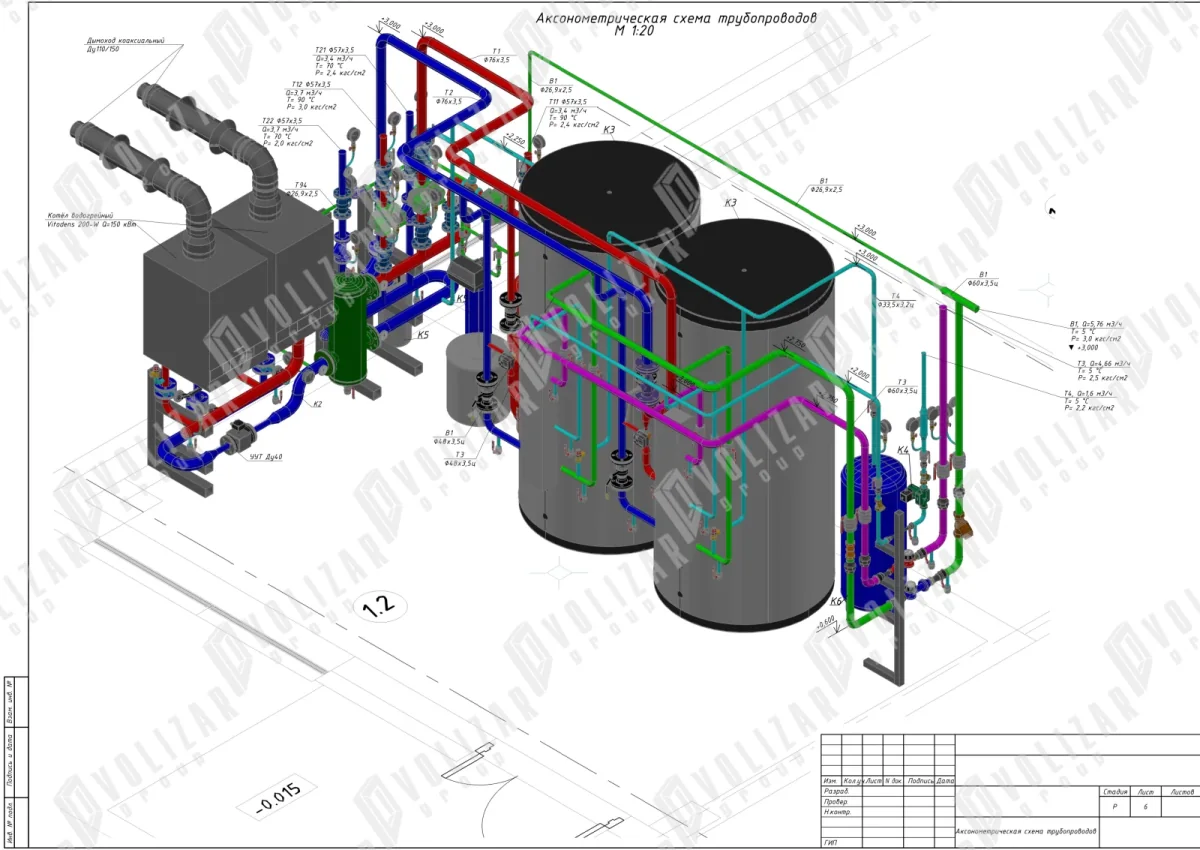Select the 'P= 2,5 кгс/см2' pressure value
1200x850 pixels.
(1103, 379)
